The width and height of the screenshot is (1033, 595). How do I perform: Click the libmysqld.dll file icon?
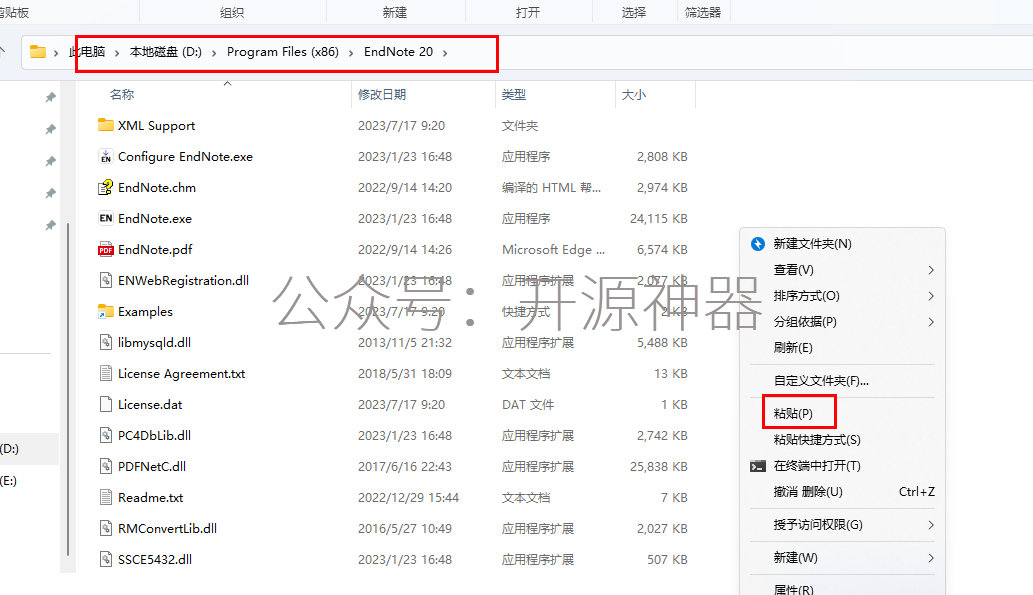tap(105, 342)
